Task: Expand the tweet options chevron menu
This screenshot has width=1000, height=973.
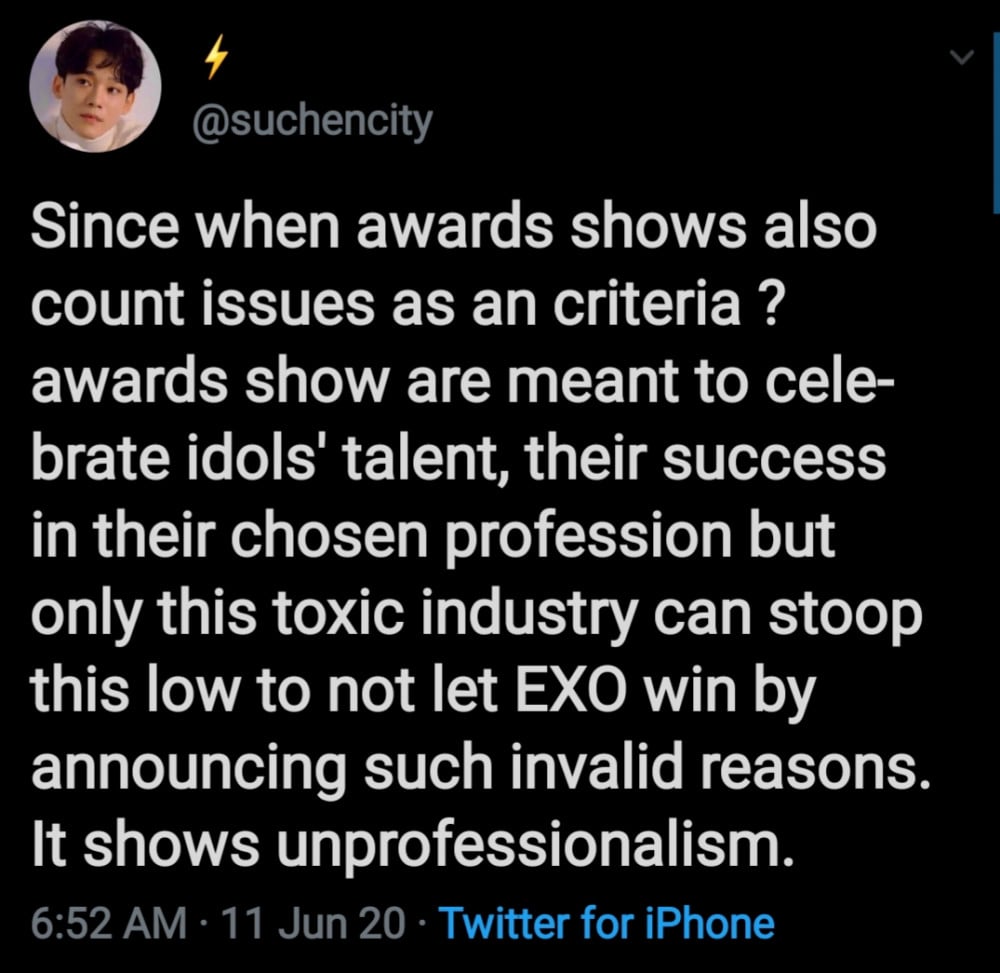Action: click(961, 57)
